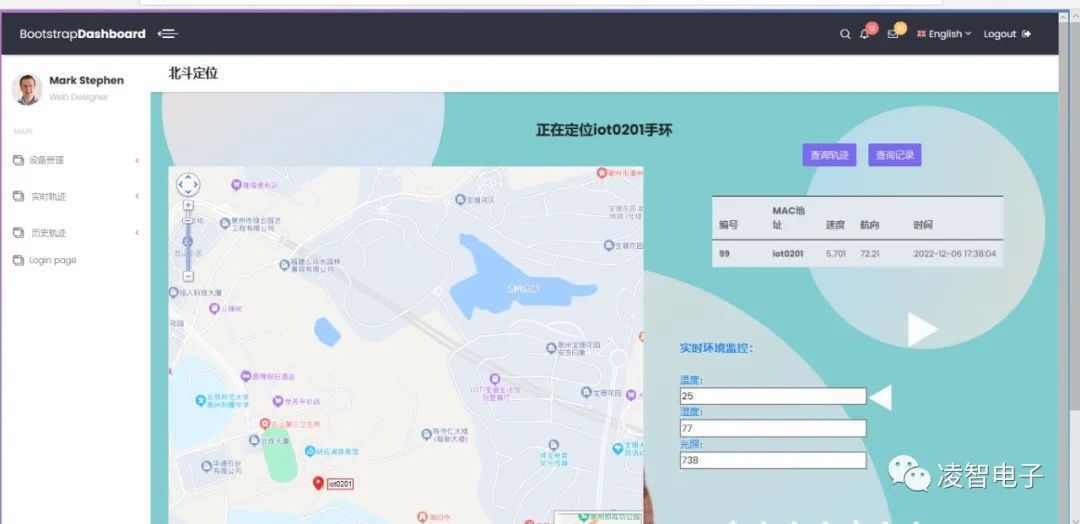Click Mark Stephen profile avatar
The height and width of the screenshot is (524, 1080).
coord(28,89)
